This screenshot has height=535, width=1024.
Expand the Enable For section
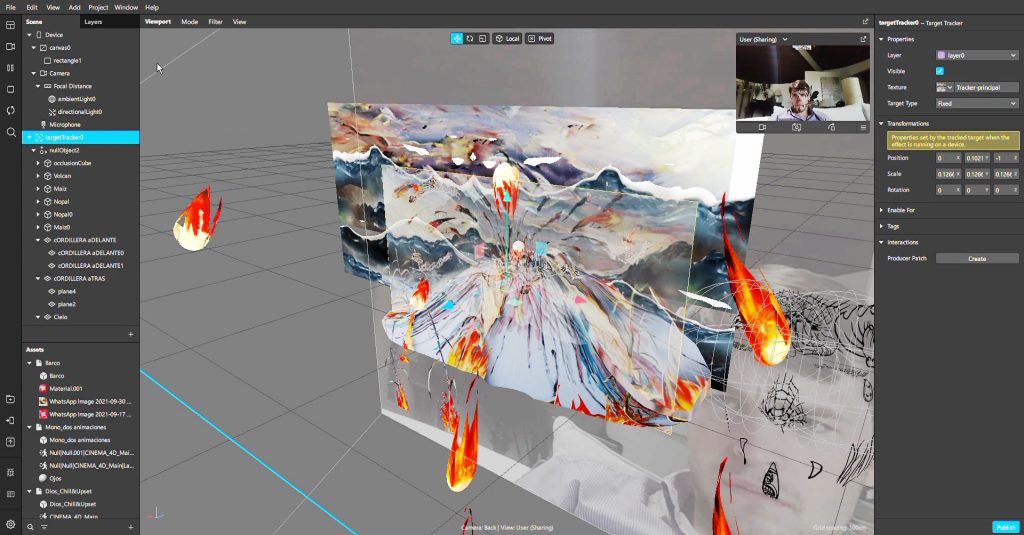click(x=899, y=210)
